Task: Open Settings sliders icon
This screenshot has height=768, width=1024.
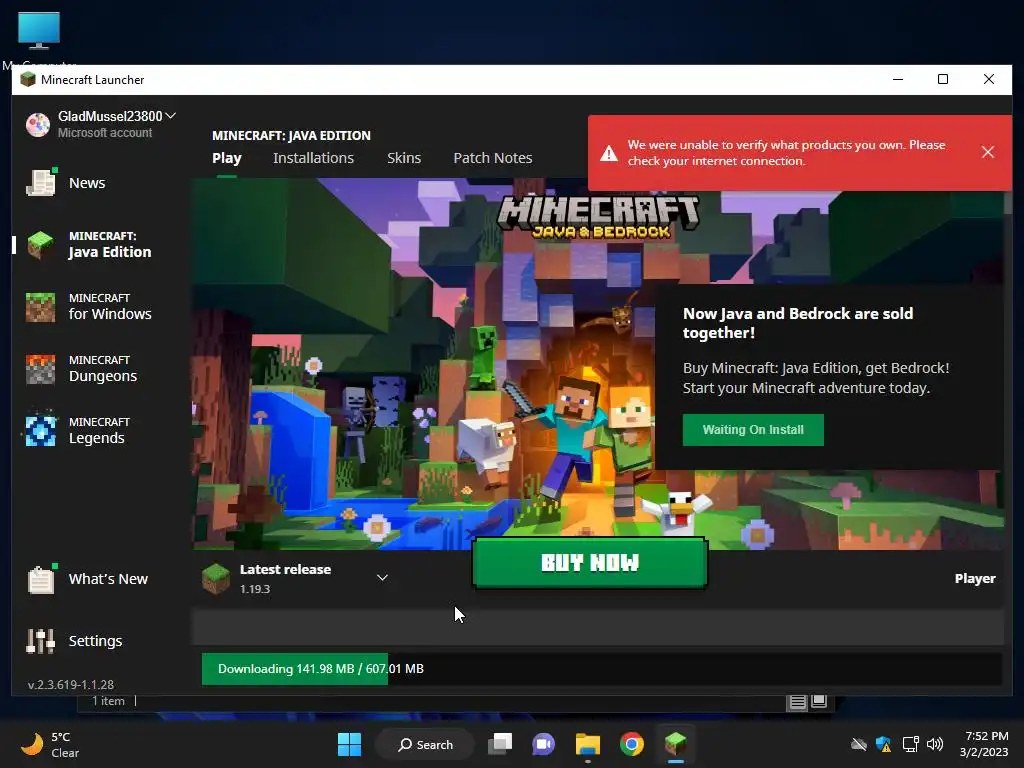Action: click(x=40, y=641)
